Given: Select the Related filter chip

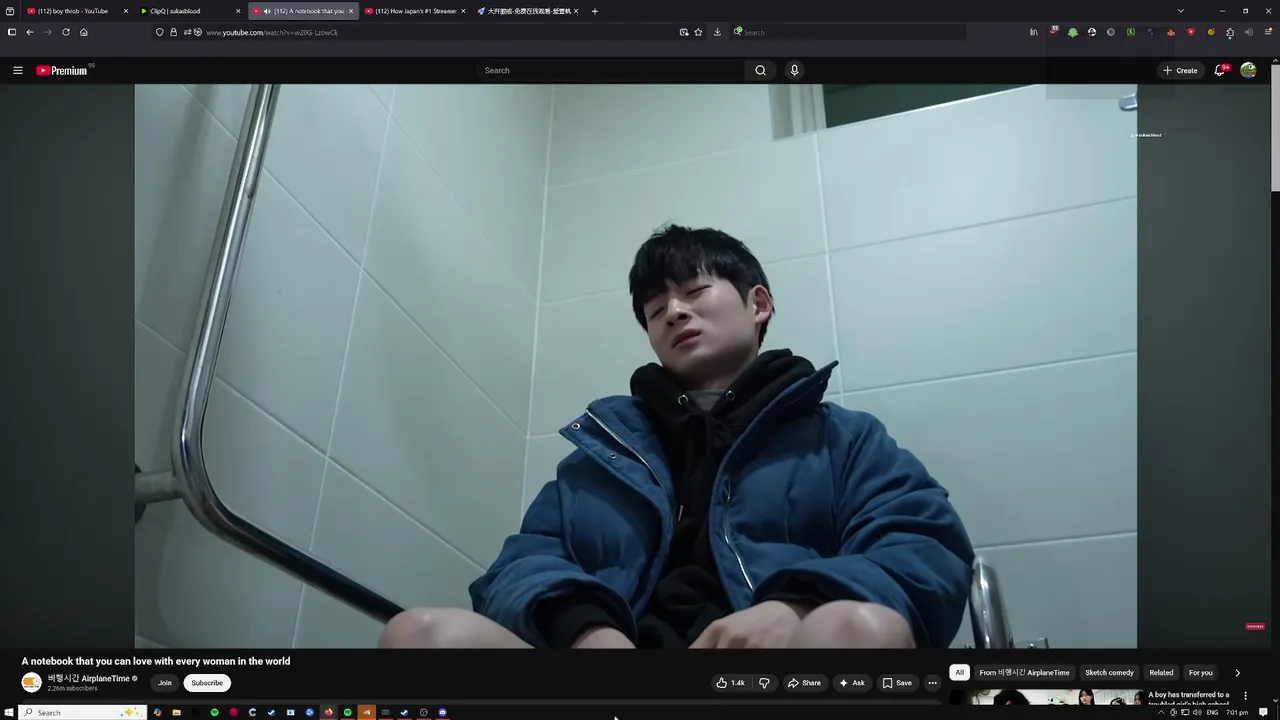Looking at the screenshot, I should [x=1161, y=673].
